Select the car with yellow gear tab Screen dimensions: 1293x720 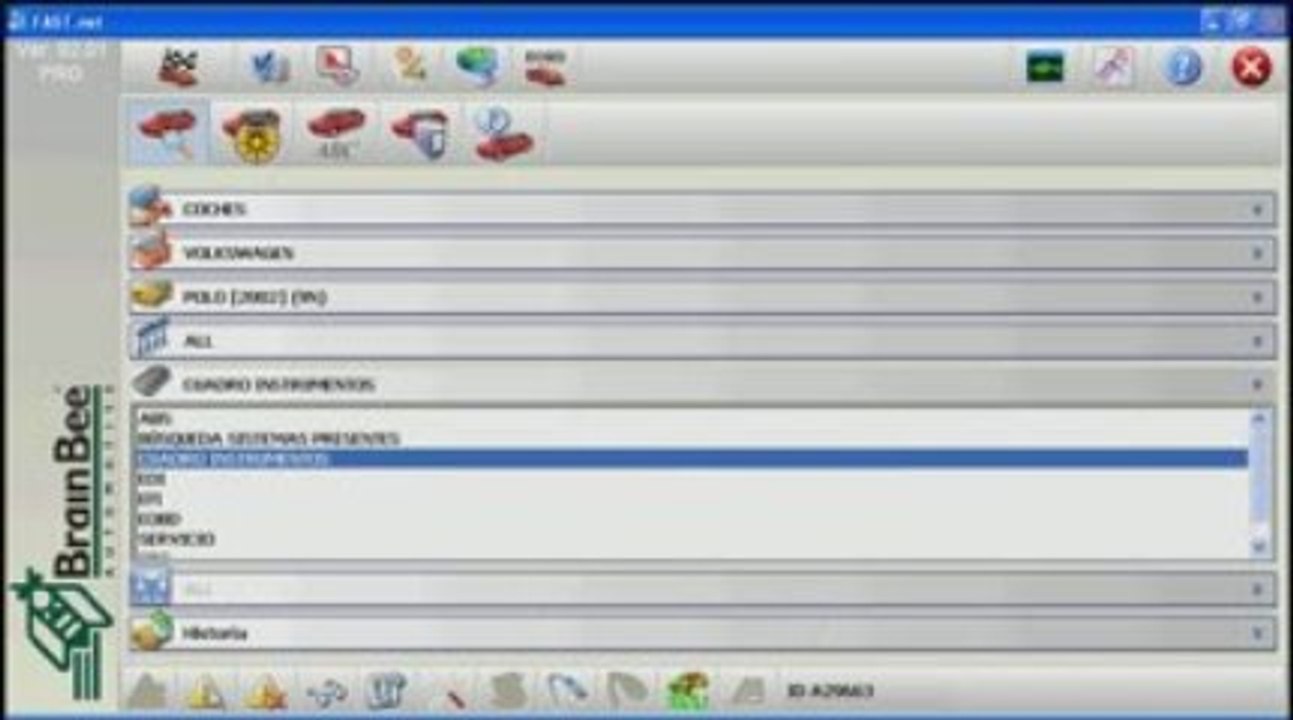tap(252, 133)
